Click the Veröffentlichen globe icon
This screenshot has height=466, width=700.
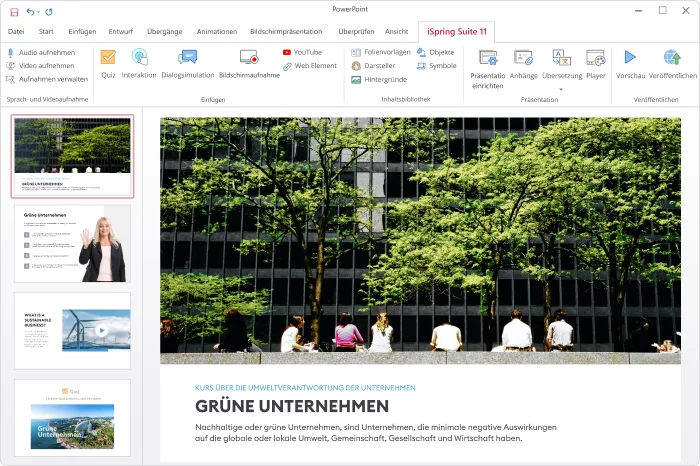pyautogui.click(x=672, y=57)
